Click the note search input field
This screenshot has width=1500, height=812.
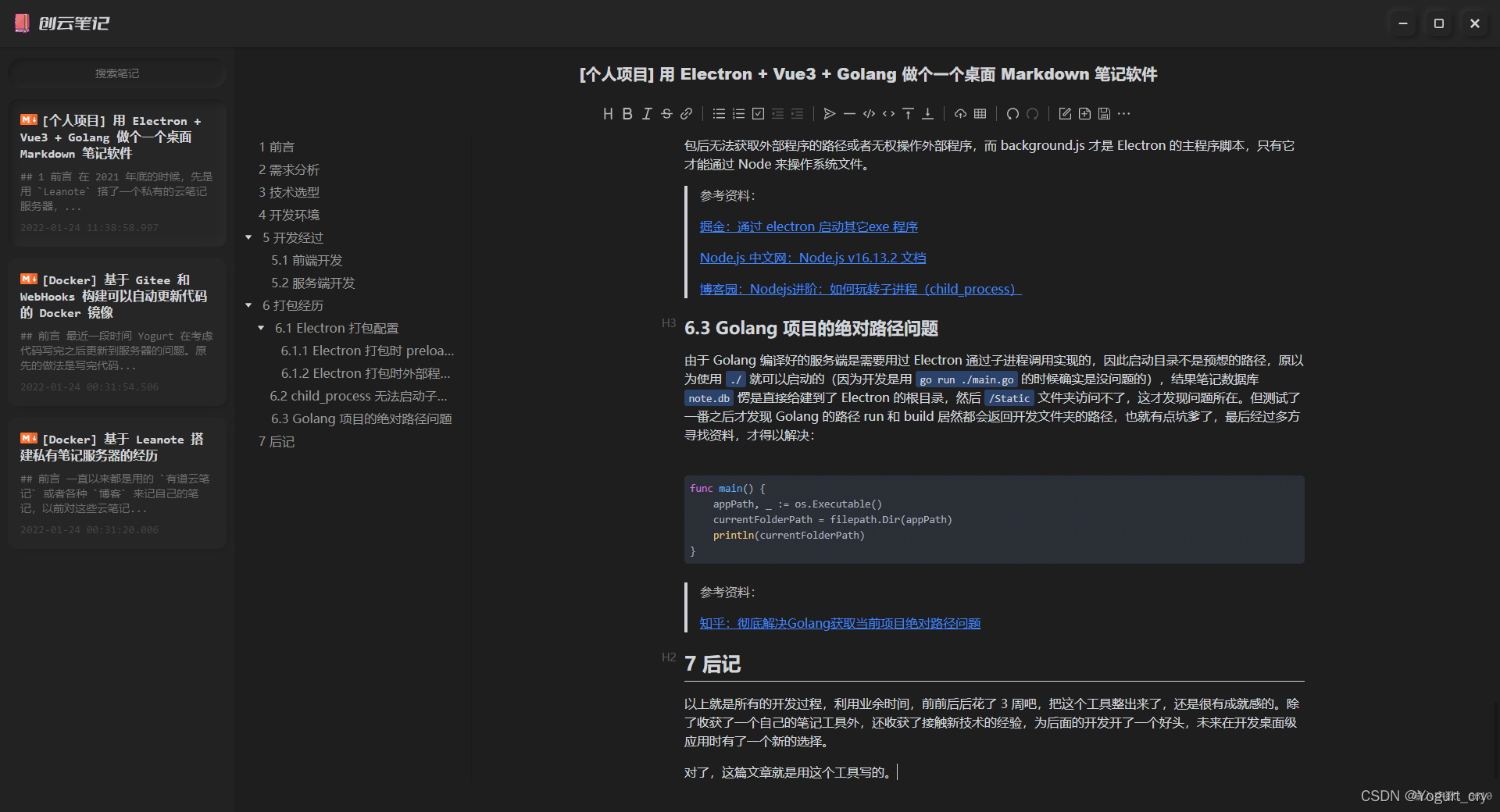117,73
